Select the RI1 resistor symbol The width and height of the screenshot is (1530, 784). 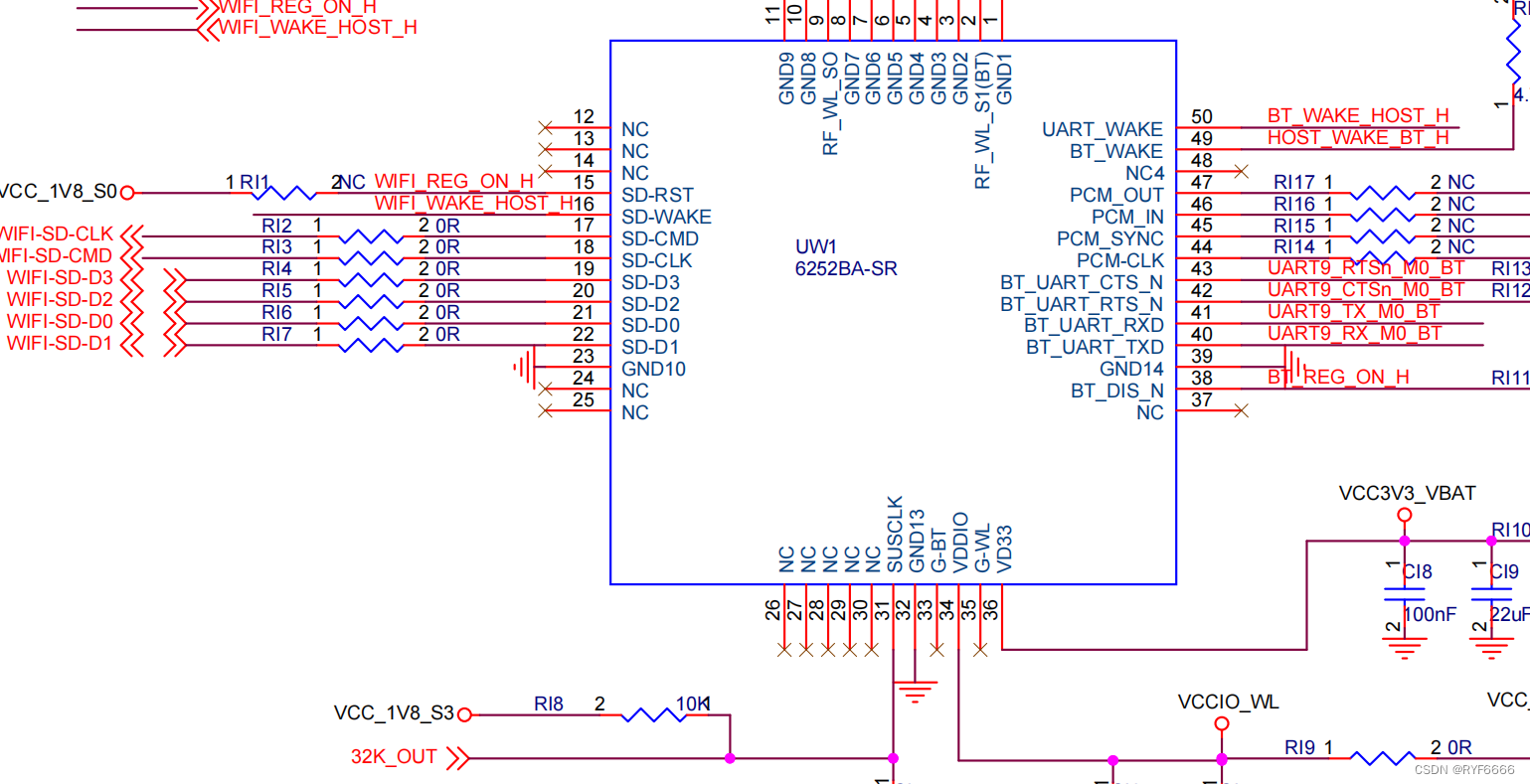point(283,193)
